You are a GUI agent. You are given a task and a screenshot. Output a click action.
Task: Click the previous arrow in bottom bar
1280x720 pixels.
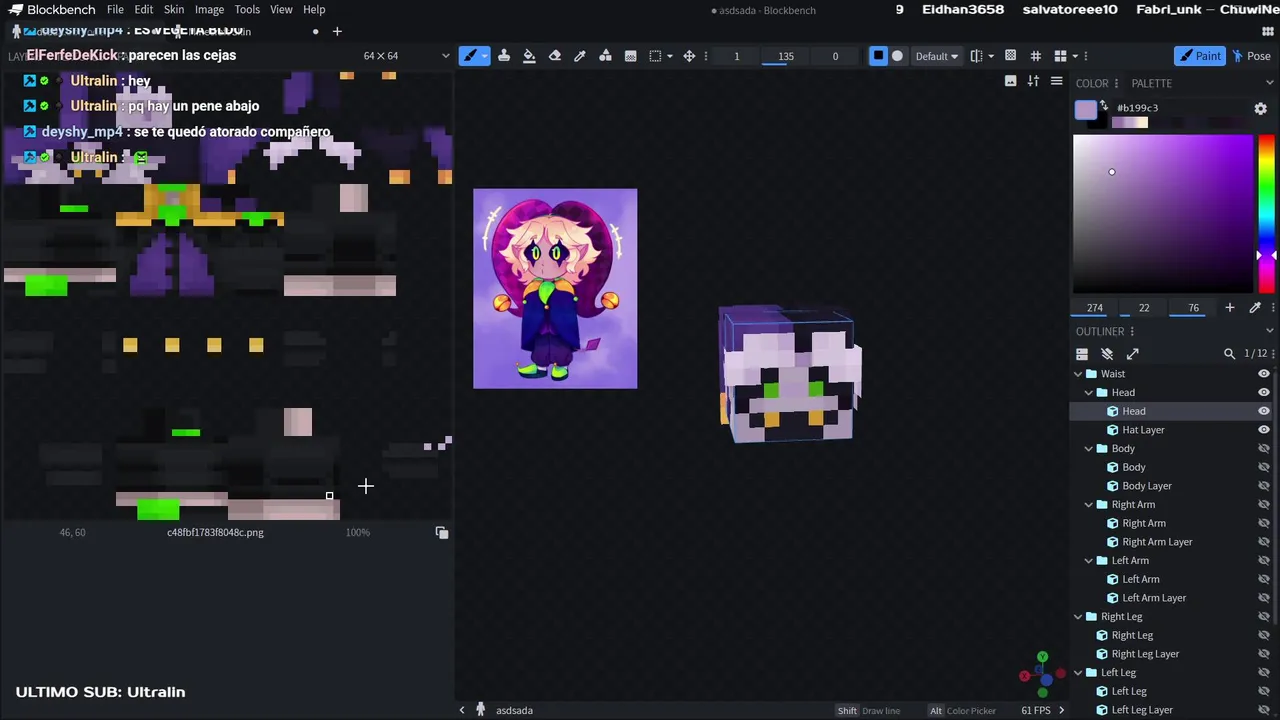pyautogui.click(x=462, y=710)
